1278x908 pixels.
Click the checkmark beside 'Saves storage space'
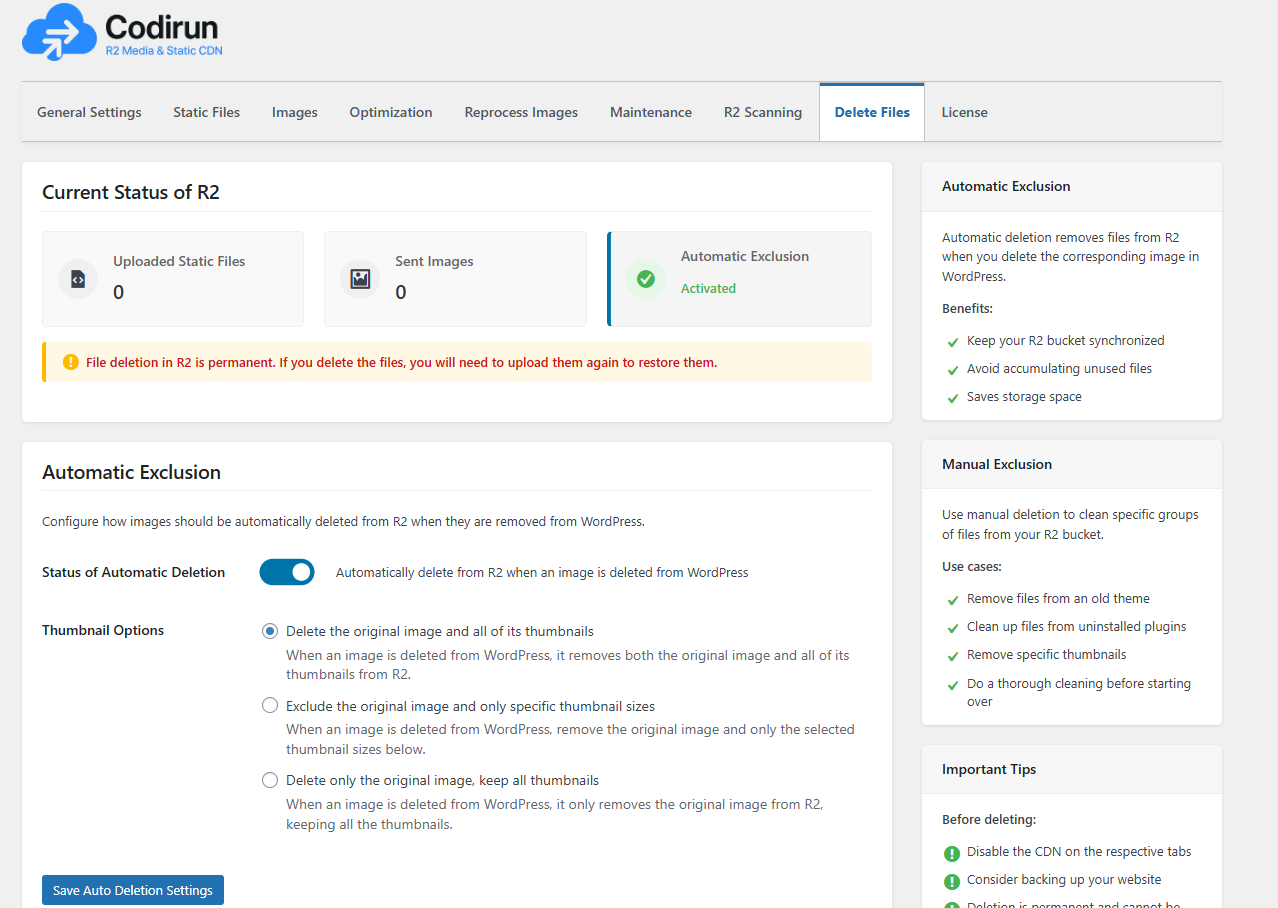[x=952, y=398]
